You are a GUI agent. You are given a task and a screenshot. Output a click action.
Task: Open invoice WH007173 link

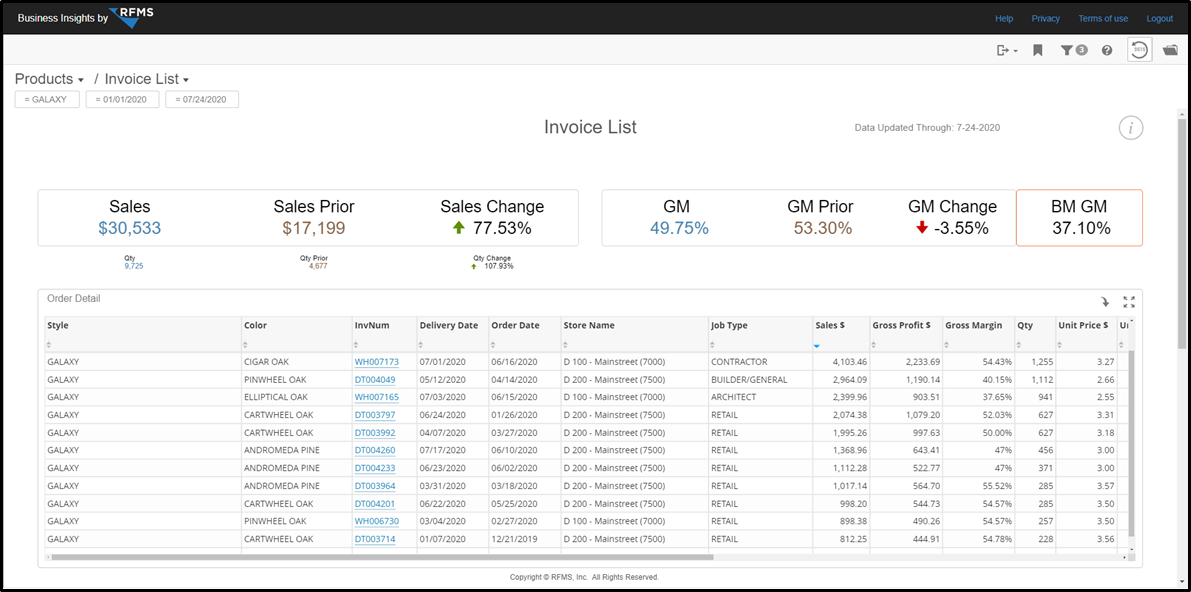point(376,362)
